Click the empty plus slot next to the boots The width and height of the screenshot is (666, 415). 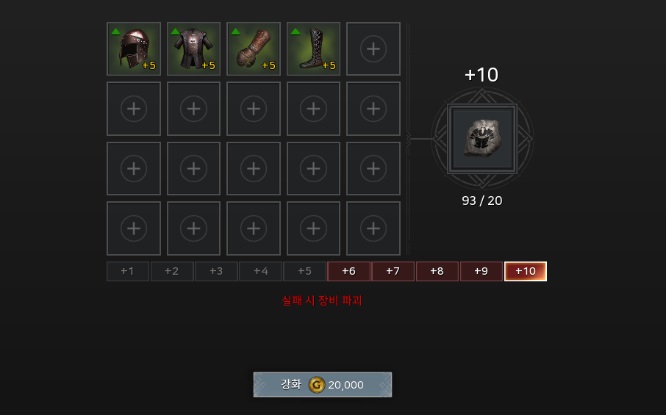click(x=373, y=49)
